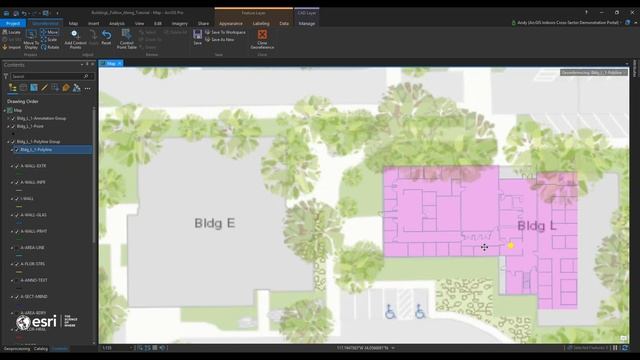640x360 pixels.
Task: Activate the Rotate georeference tool
Action: pos(49,47)
